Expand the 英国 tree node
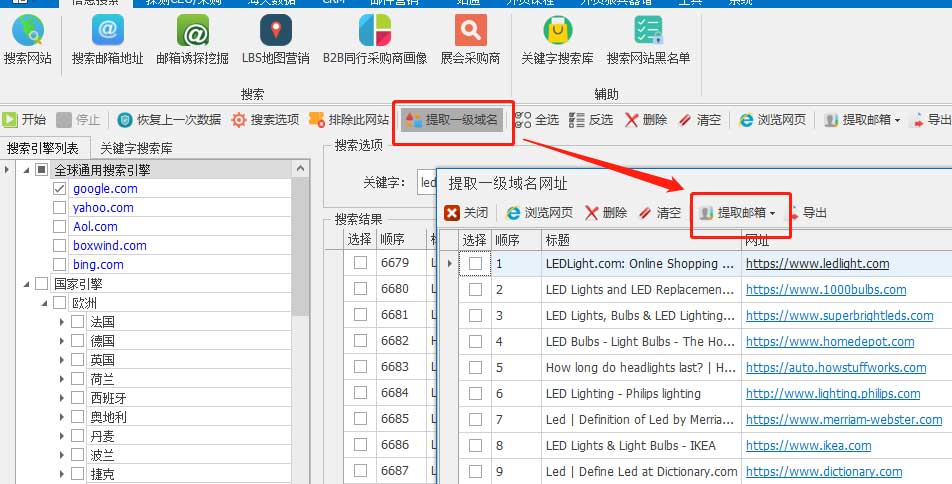This screenshot has height=484, width=952. pos(62,360)
